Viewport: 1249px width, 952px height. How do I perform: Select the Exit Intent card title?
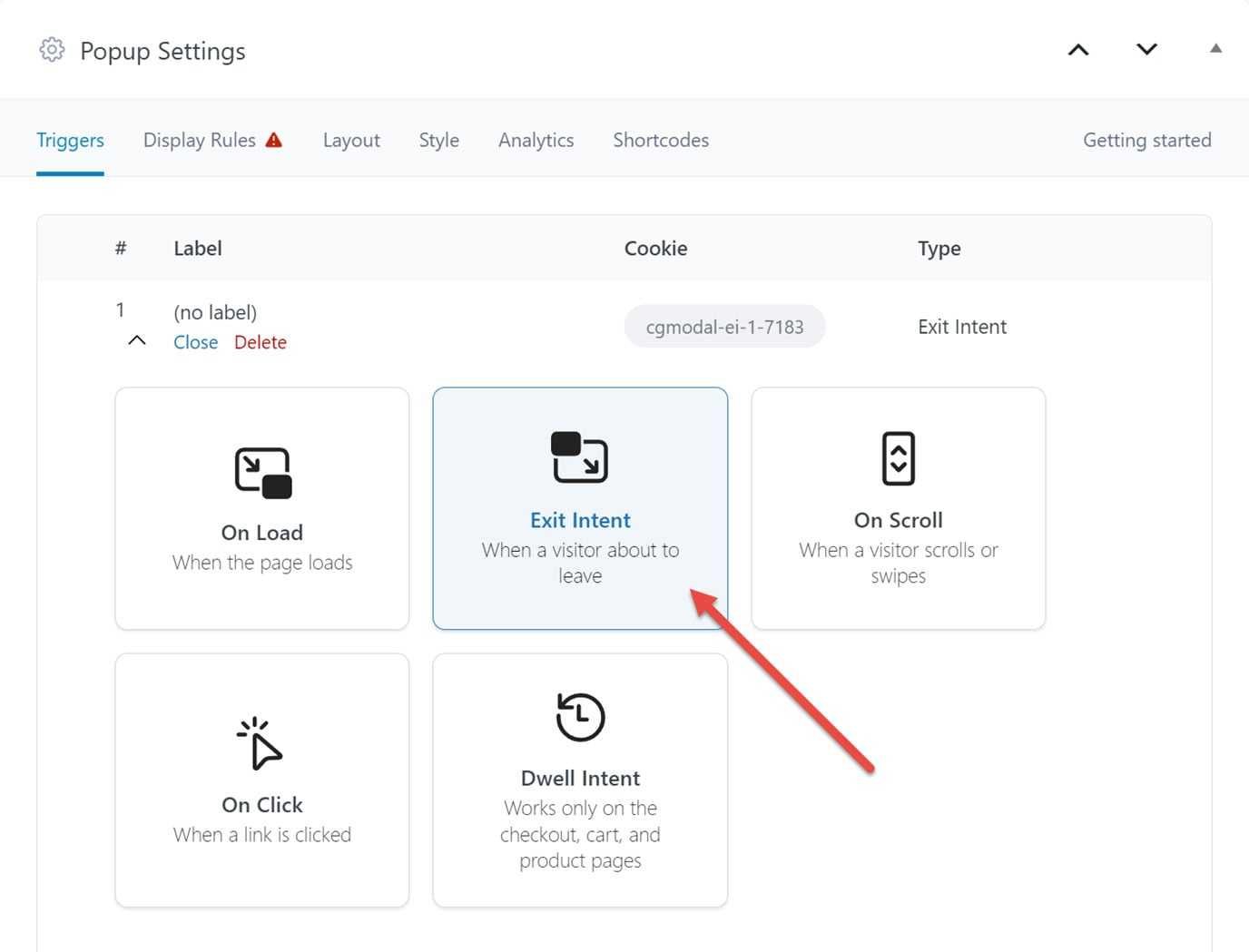click(580, 520)
